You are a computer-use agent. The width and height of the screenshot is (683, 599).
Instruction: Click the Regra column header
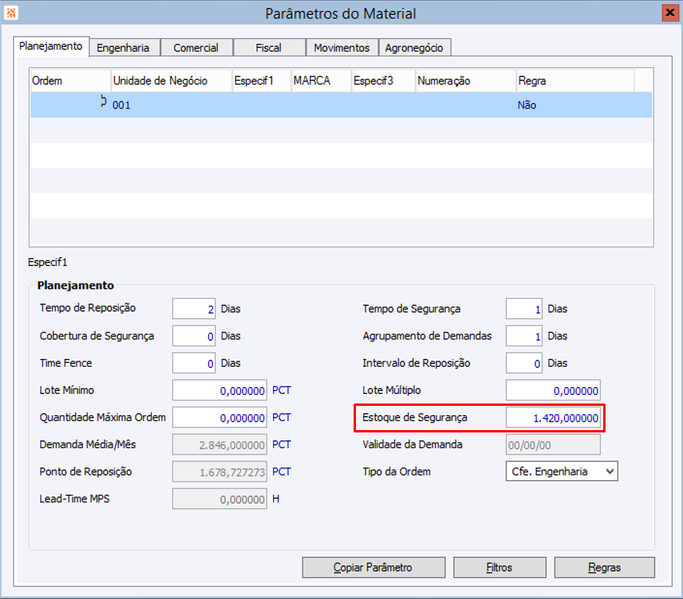pos(575,81)
